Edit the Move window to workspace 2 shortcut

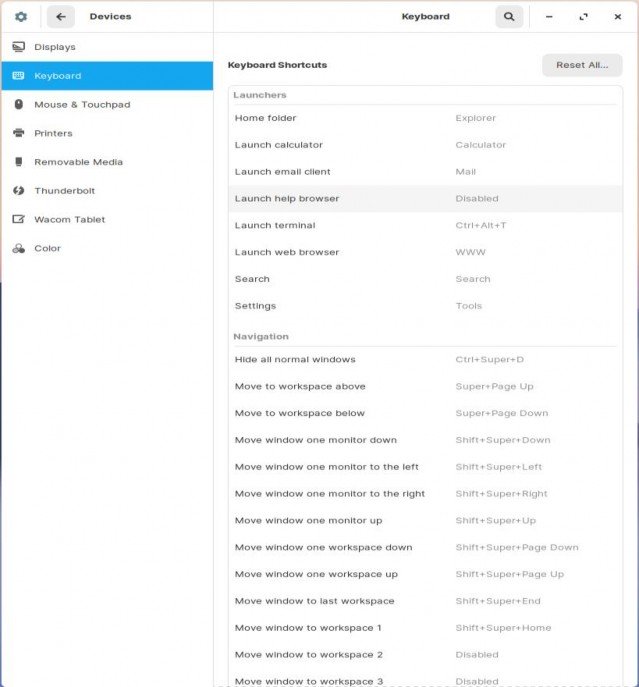pyautogui.click(x=425, y=655)
